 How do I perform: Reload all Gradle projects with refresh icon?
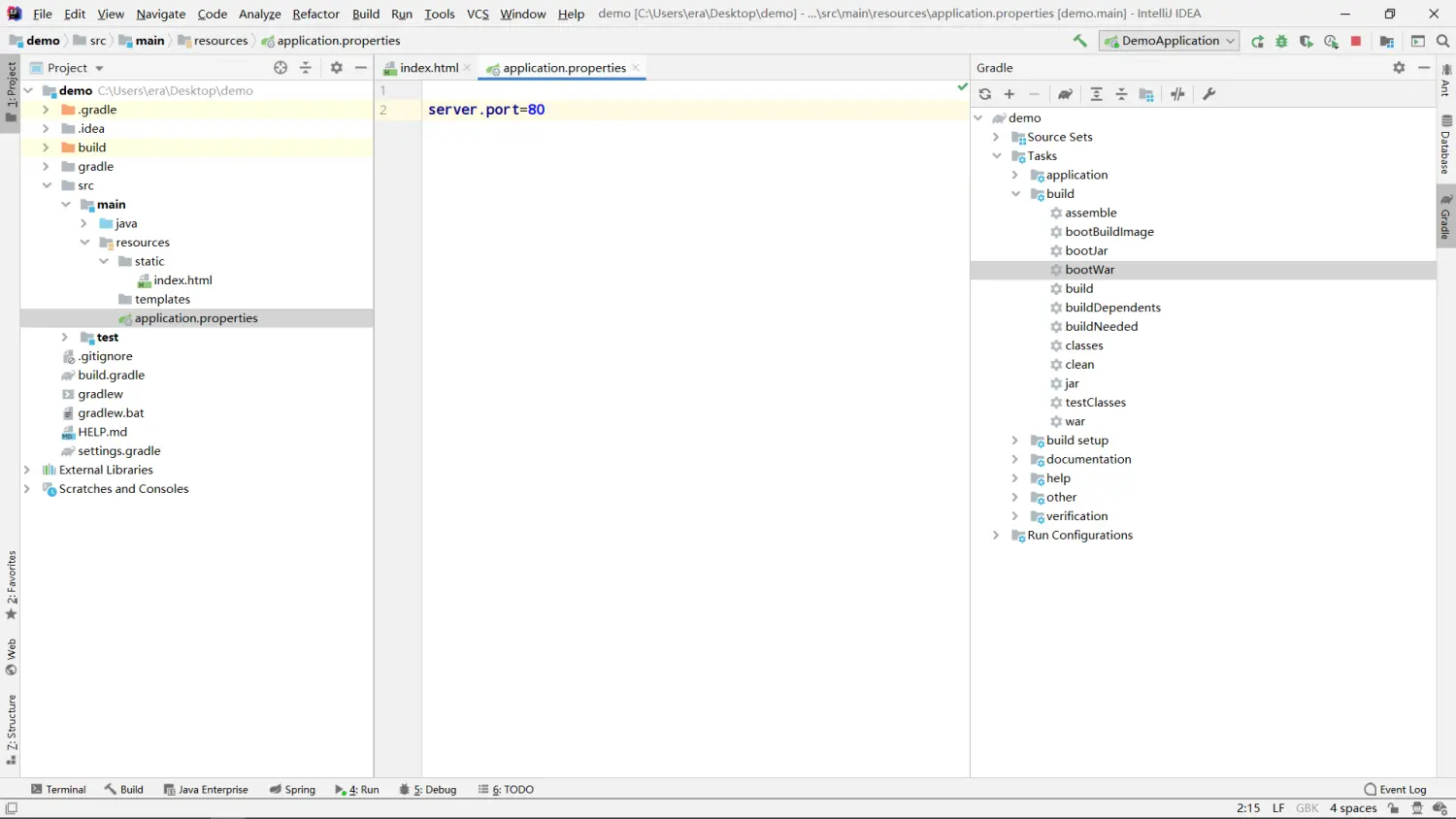click(x=985, y=94)
